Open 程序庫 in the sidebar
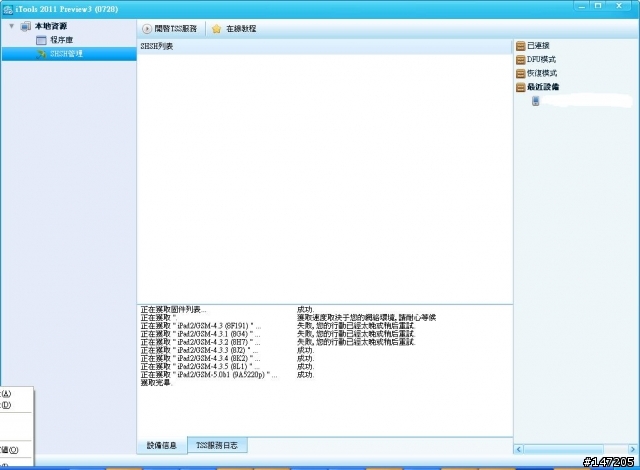640x470 pixels. (62, 40)
